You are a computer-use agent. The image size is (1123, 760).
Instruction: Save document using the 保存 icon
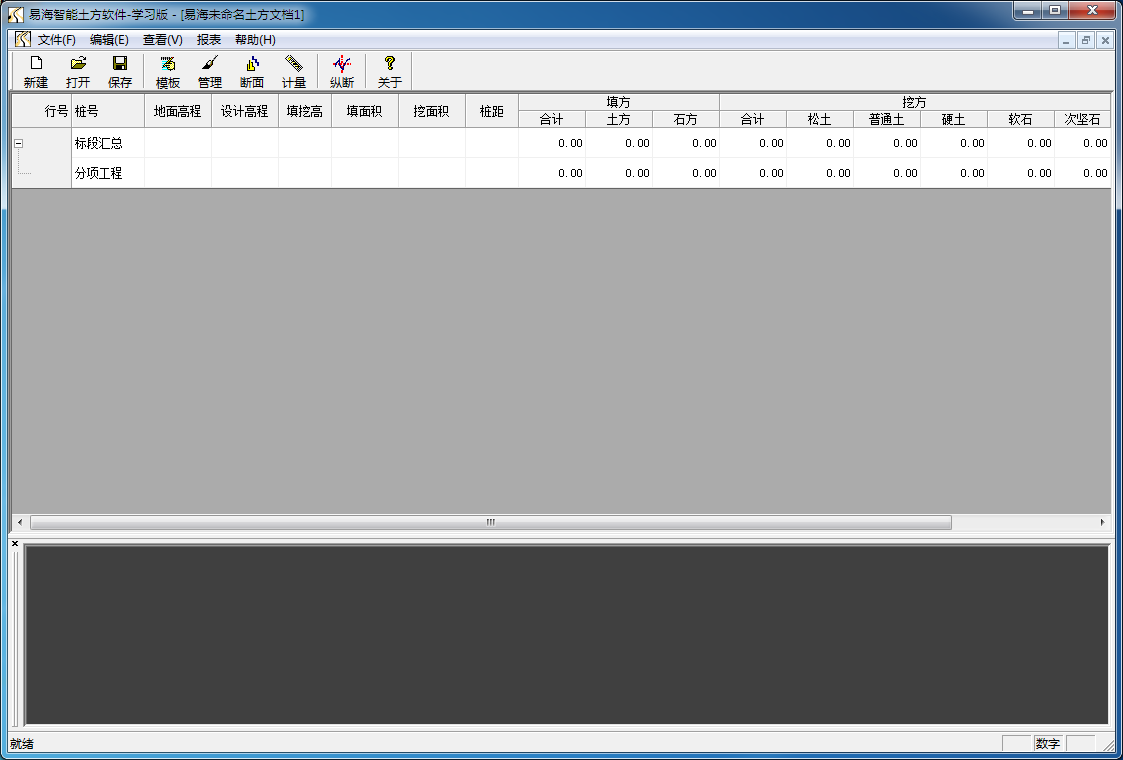point(120,72)
